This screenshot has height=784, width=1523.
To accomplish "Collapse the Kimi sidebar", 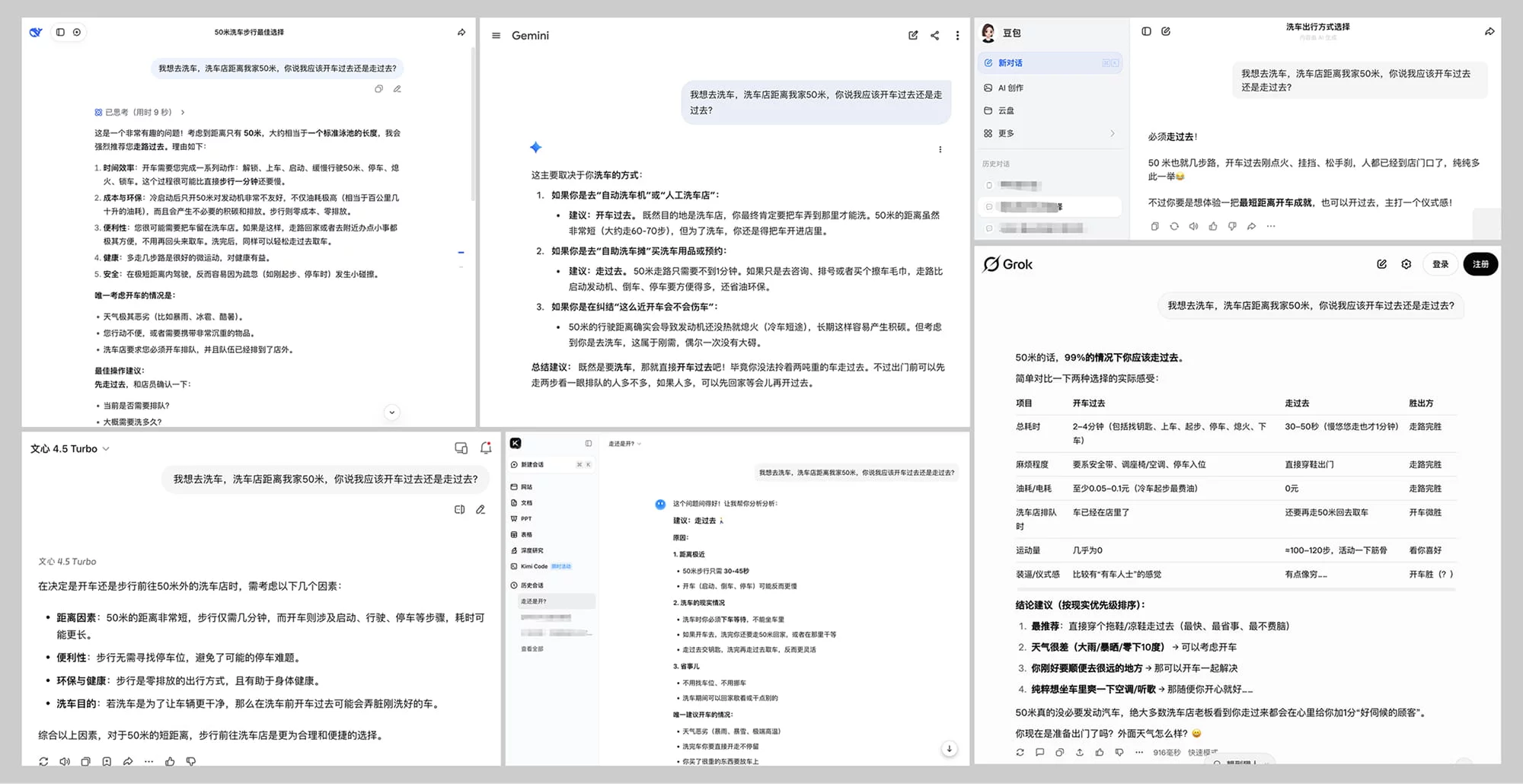I will coord(588,443).
